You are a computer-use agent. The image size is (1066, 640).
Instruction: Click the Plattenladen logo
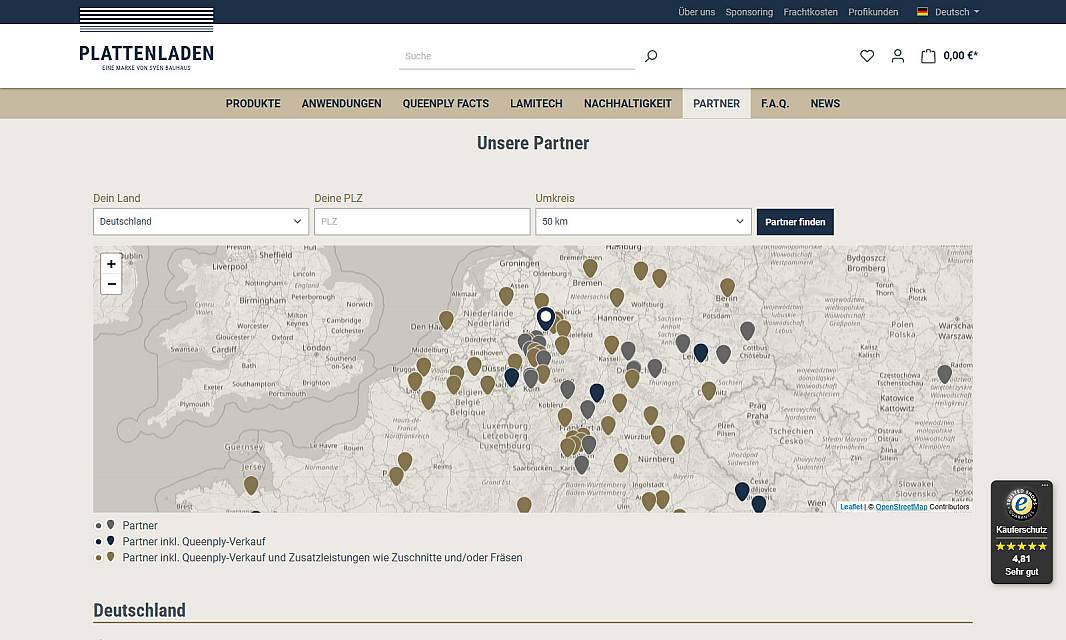[x=146, y=39]
